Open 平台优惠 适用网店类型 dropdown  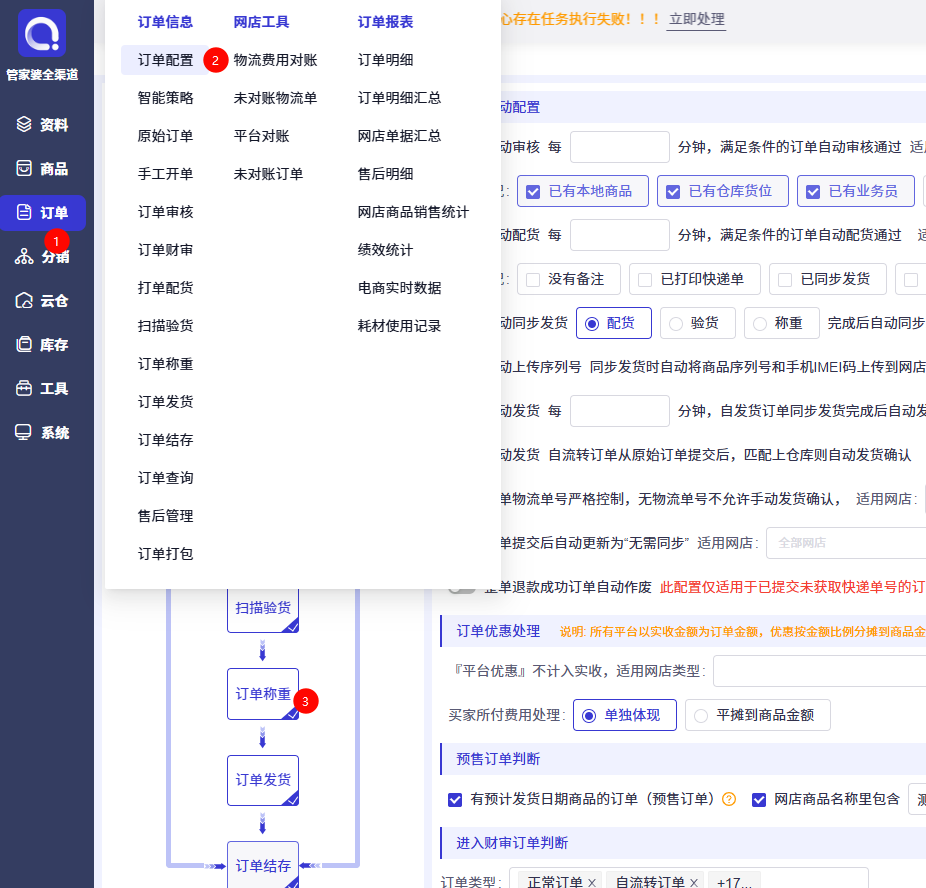(x=820, y=671)
